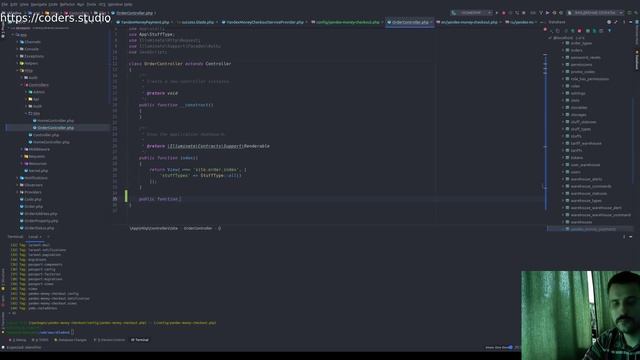Viewport: 640px width, 360px height.
Task: Click the plus add icon in Database toolbar
Action: [x=551, y=31]
